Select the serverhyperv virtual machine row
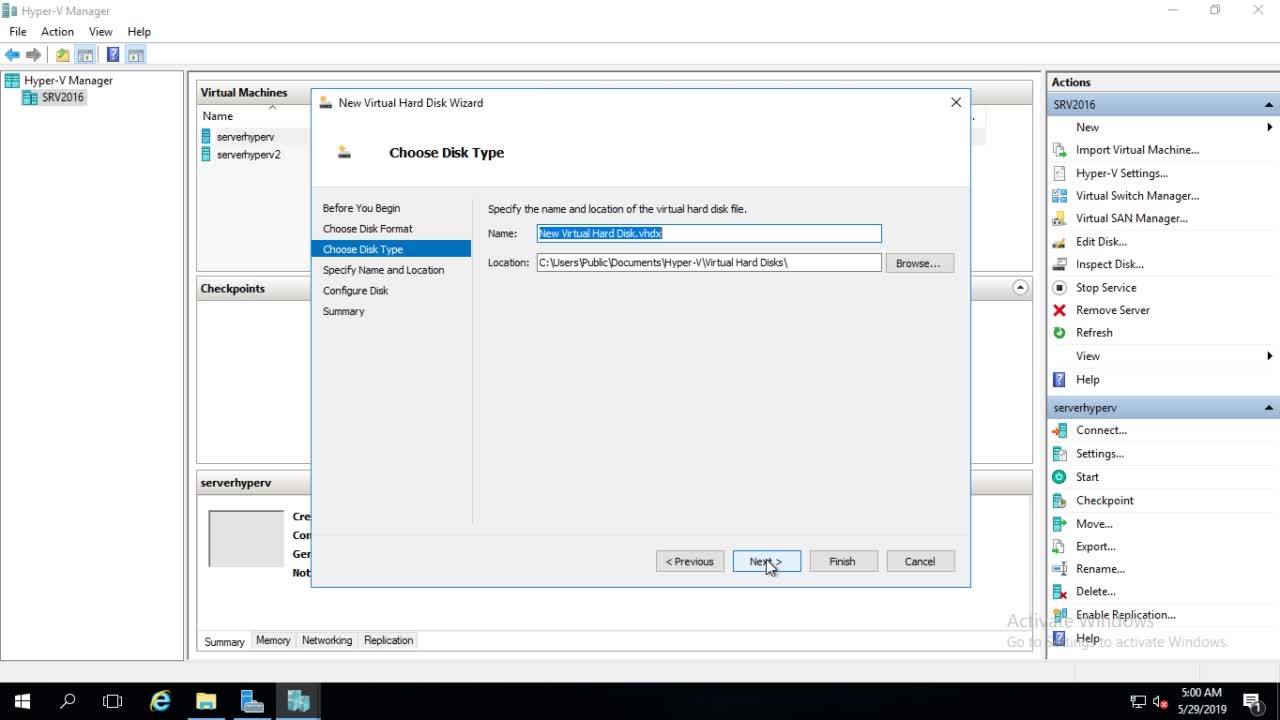 245,136
